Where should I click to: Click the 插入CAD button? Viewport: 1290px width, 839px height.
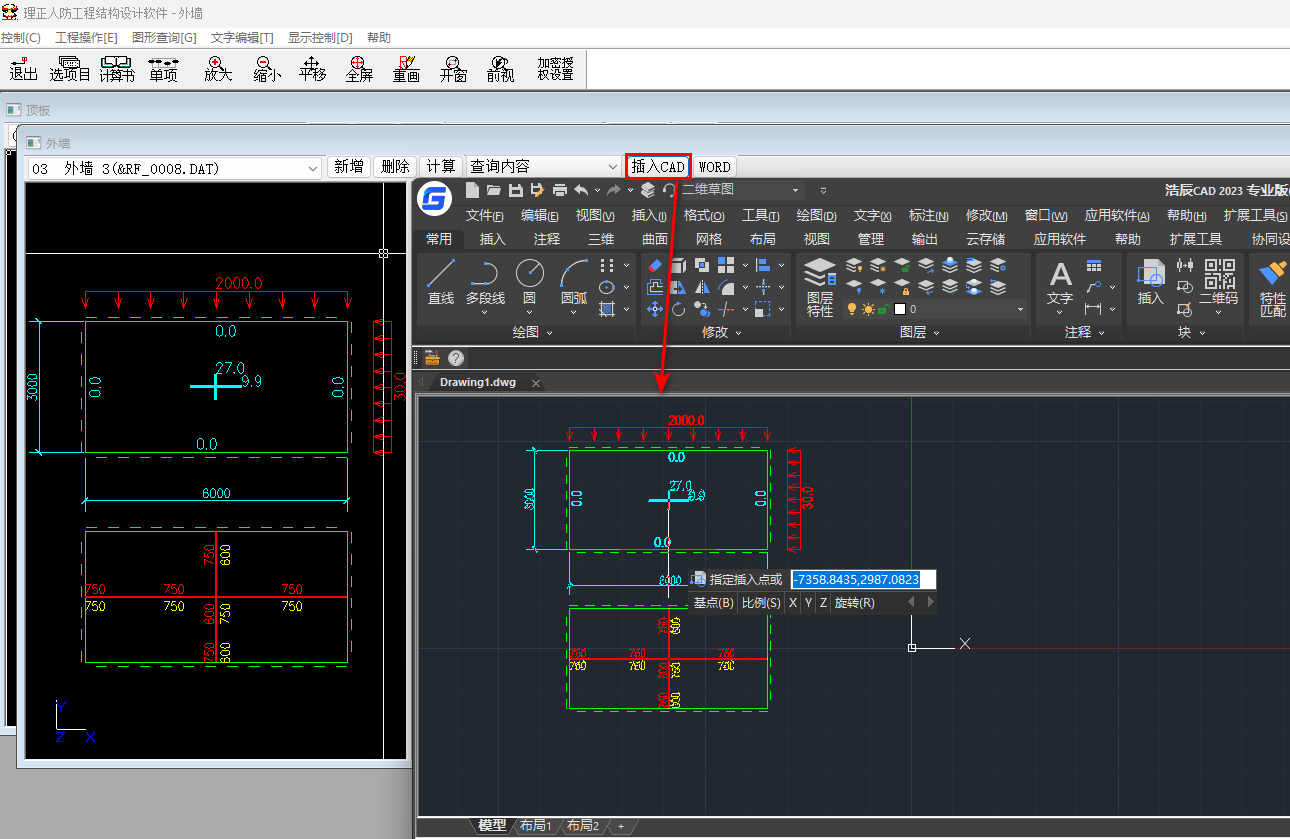(658, 167)
